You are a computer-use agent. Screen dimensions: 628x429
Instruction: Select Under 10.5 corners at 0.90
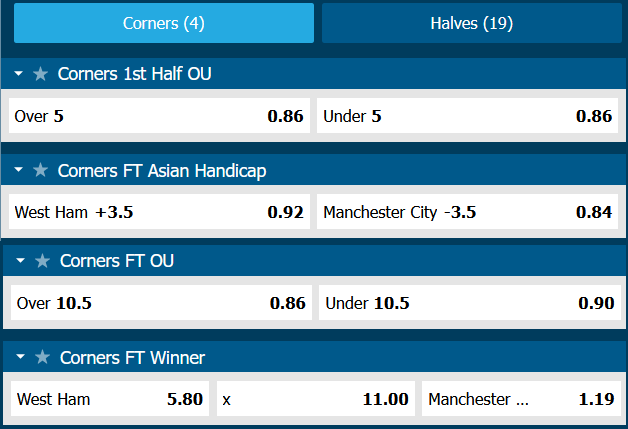click(x=469, y=303)
